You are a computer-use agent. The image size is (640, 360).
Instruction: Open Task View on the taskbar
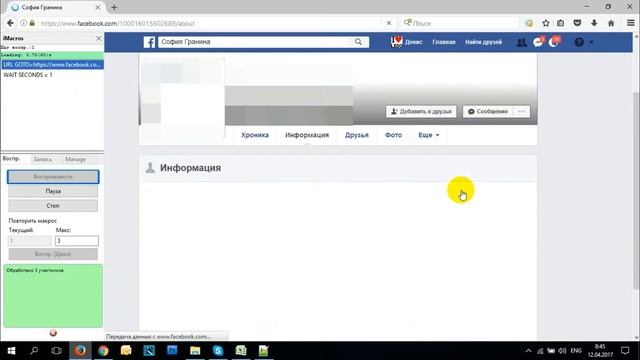pyautogui.click(x=56, y=351)
